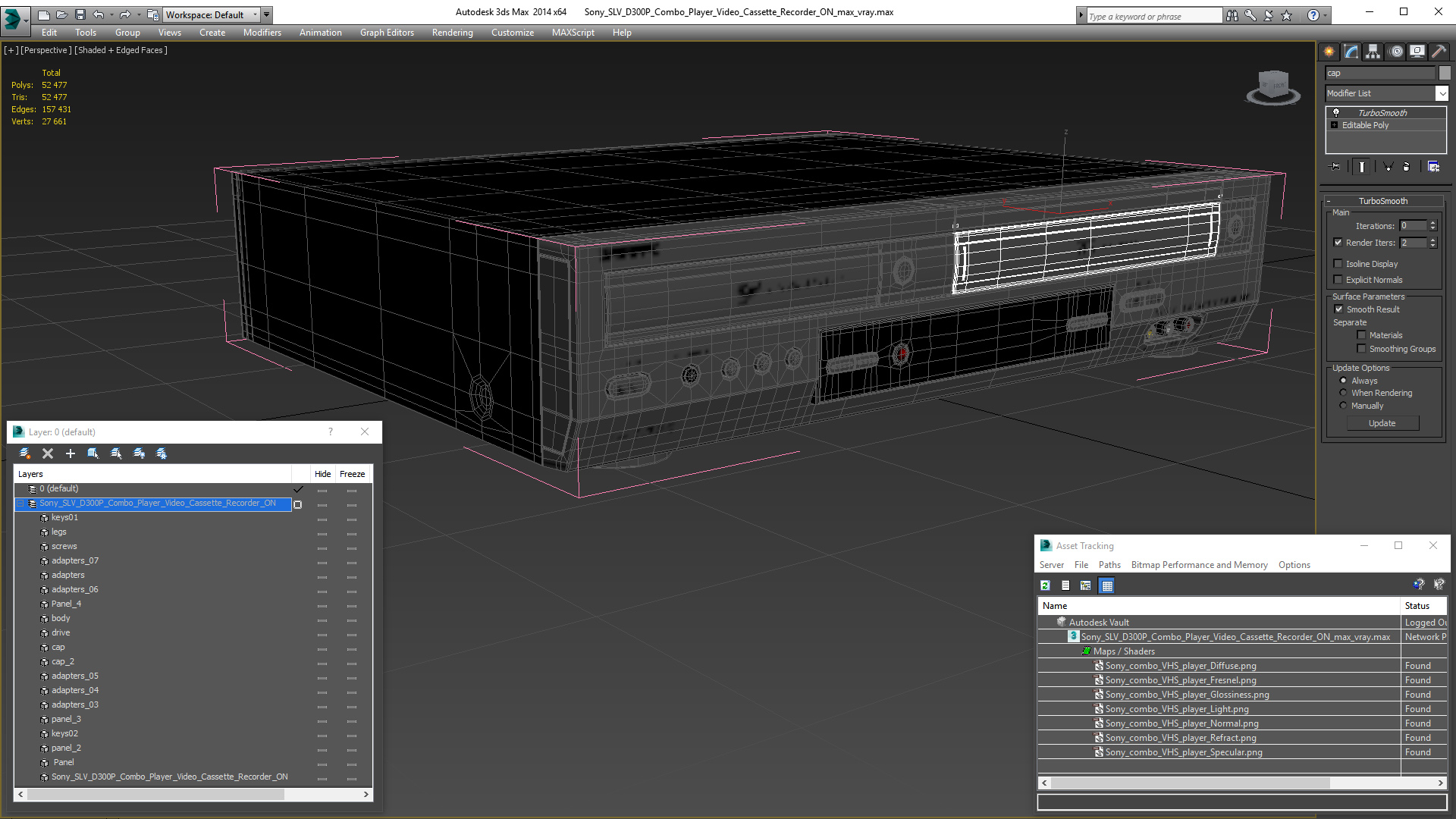
Task: Click the Status column header in Asset Tracking
Action: point(1423,606)
